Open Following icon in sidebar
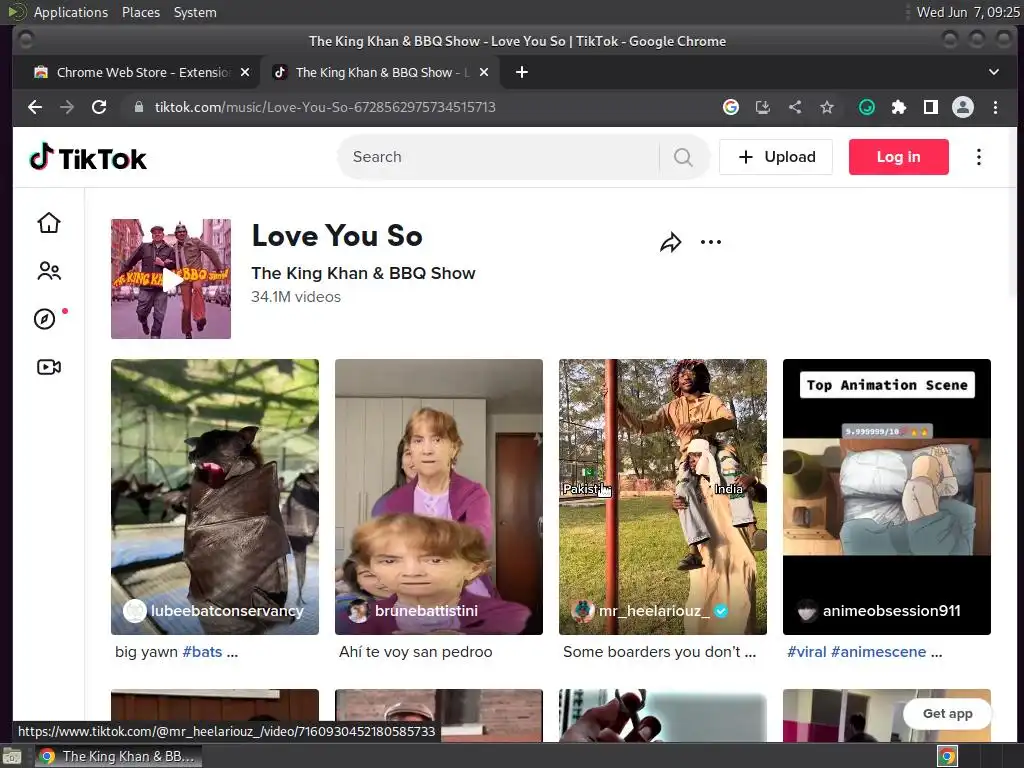The height and width of the screenshot is (768, 1024). (x=49, y=271)
